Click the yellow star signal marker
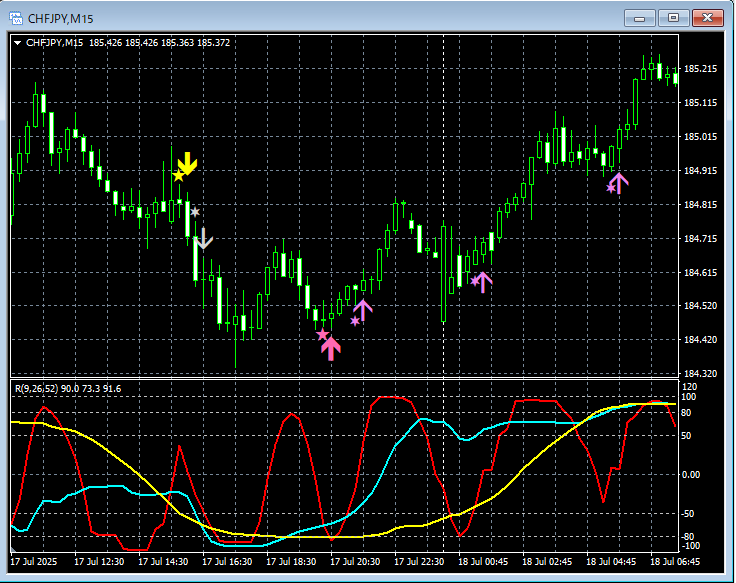The height and width of the screenshot is (583, 736). tap(178, 176)
